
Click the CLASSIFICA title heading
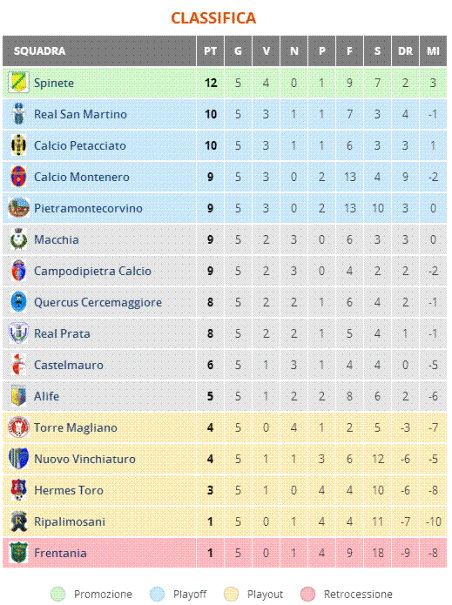(213, 18)
